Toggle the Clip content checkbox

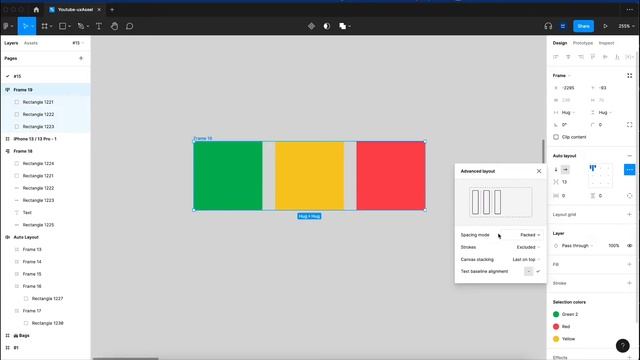coord(556,137)
